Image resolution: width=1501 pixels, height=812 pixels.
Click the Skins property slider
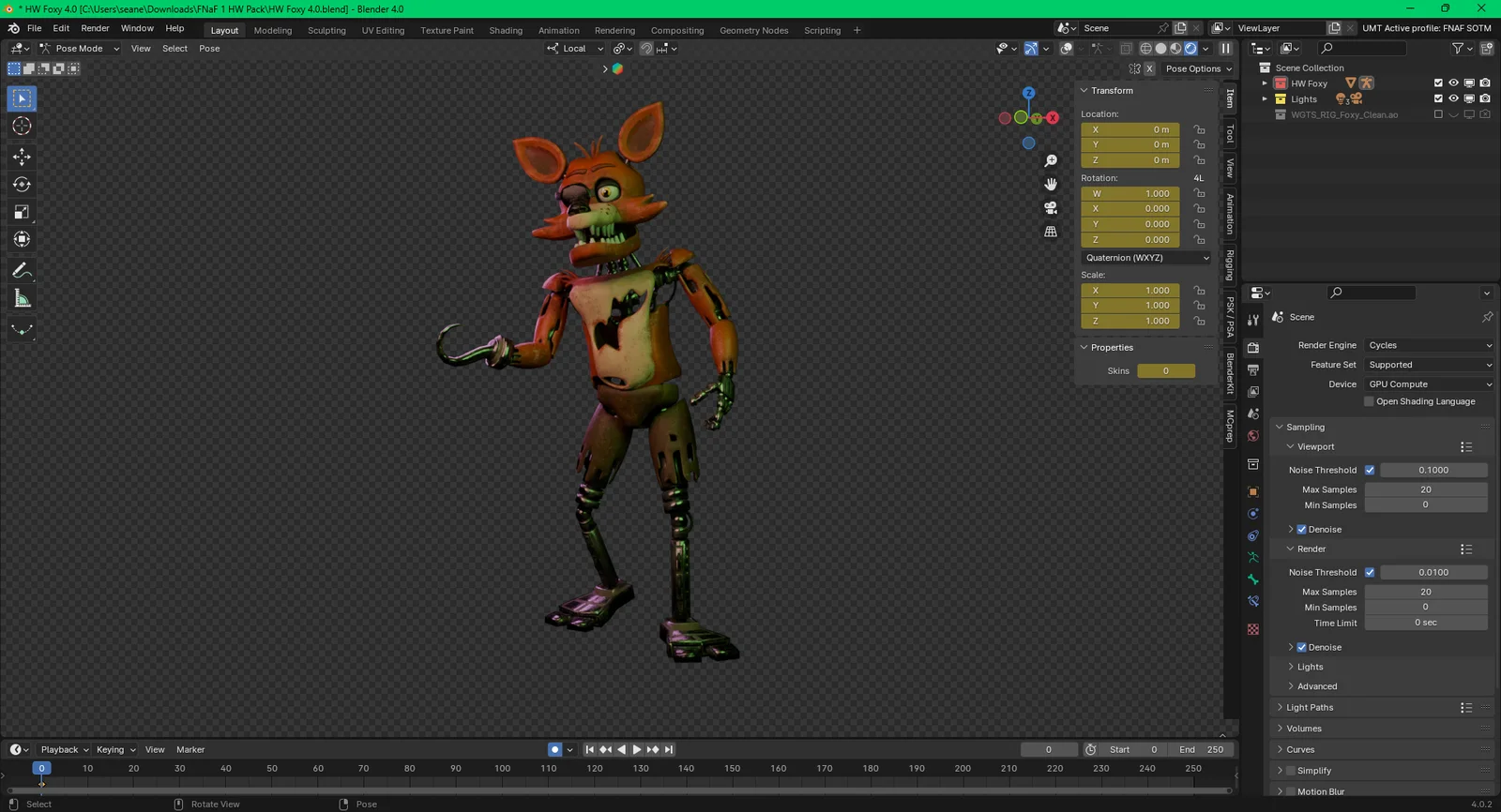click(x=1166, y=371)
